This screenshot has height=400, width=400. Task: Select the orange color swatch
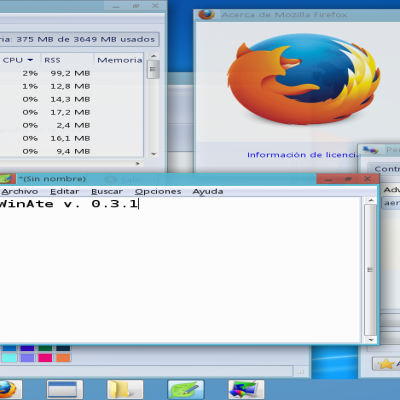(x=63, y=358)
